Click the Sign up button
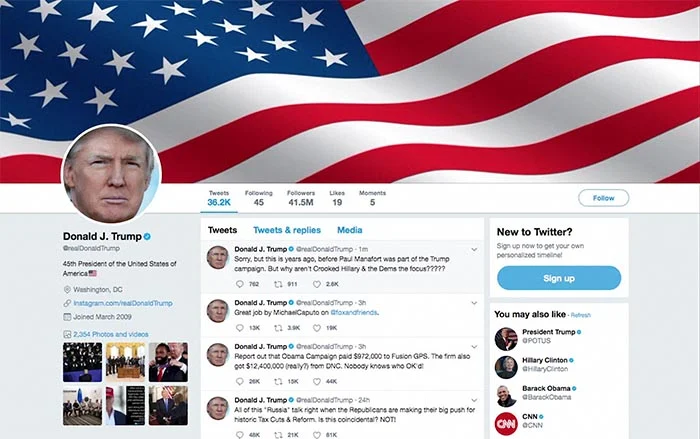The height and width of the screenshot is (439, 700). point(559,278)
